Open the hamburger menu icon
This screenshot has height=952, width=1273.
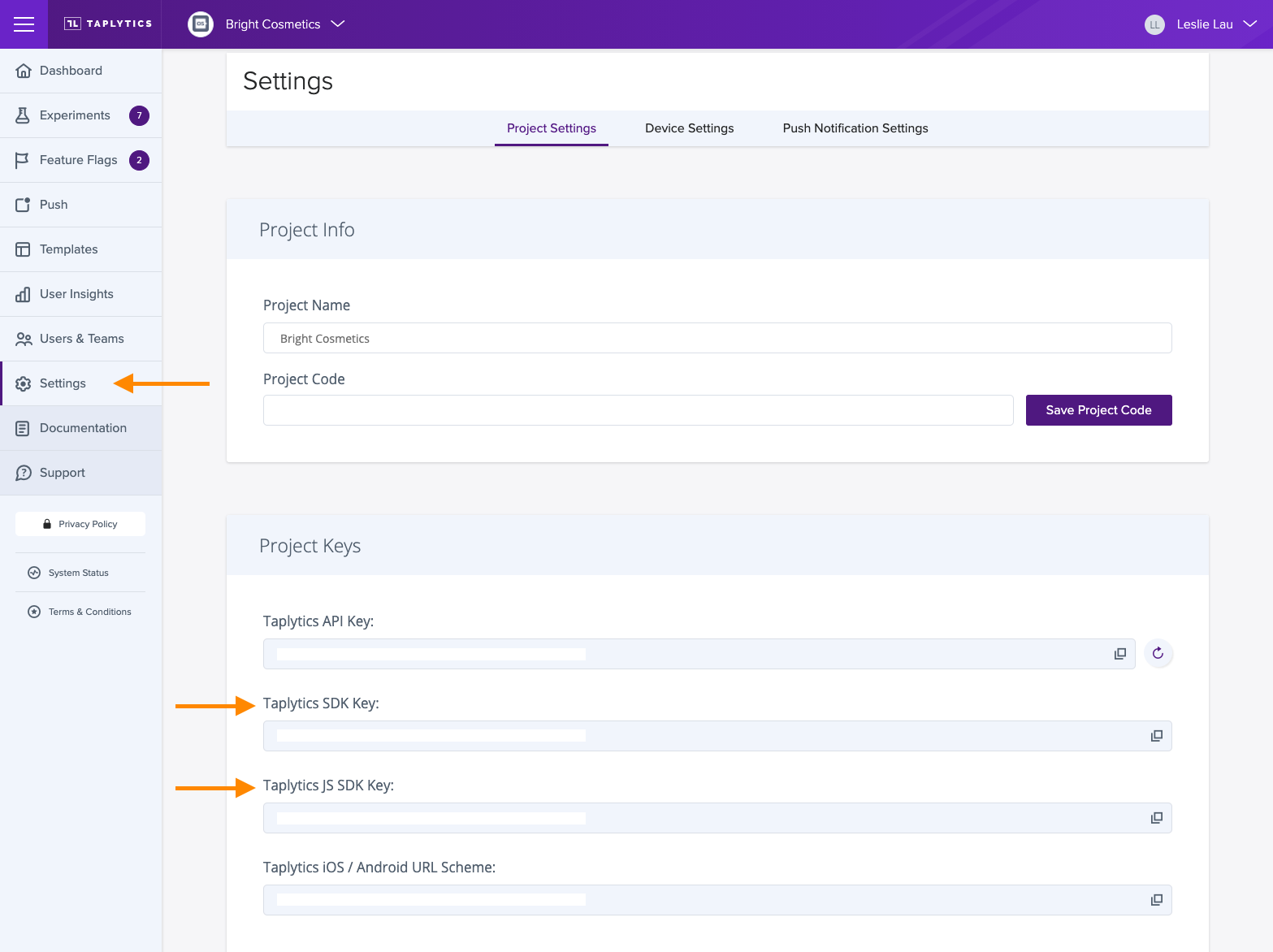click(24, 24)
